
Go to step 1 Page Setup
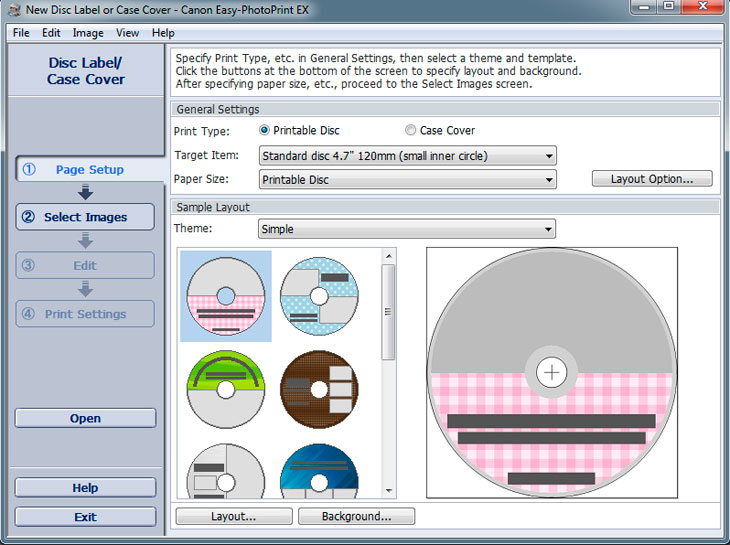coord(89,169)
